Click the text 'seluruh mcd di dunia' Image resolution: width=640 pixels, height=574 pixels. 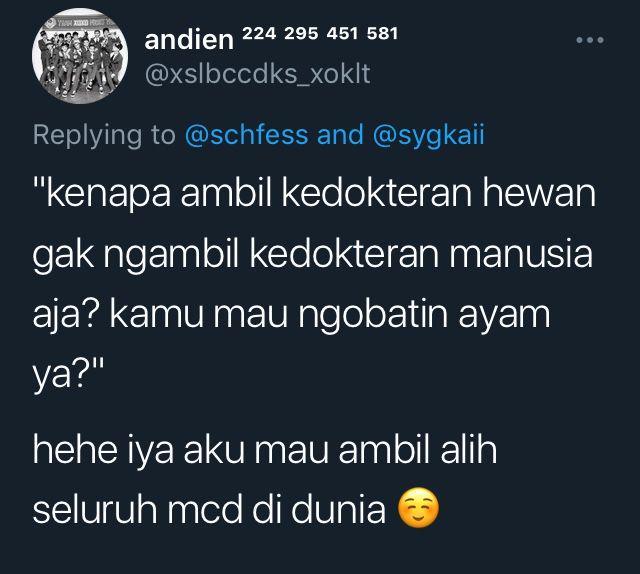209,509
